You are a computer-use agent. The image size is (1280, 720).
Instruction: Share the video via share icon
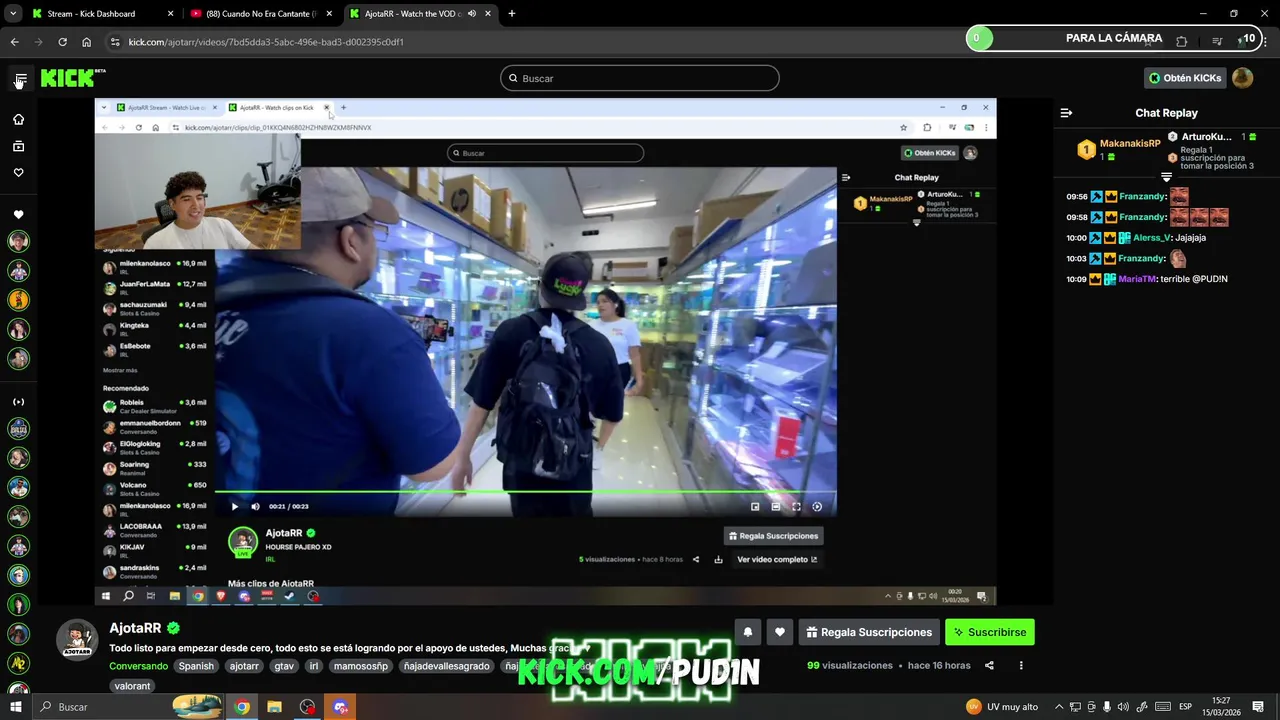(989, 665)
